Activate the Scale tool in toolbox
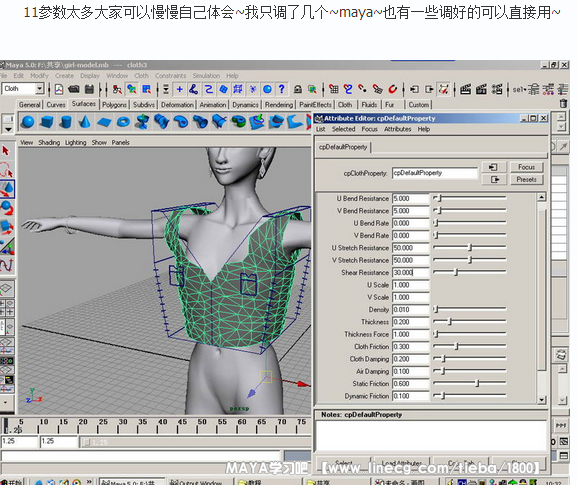Image resolution: width=577 pixels, height=485 pixels. point(7,226)
